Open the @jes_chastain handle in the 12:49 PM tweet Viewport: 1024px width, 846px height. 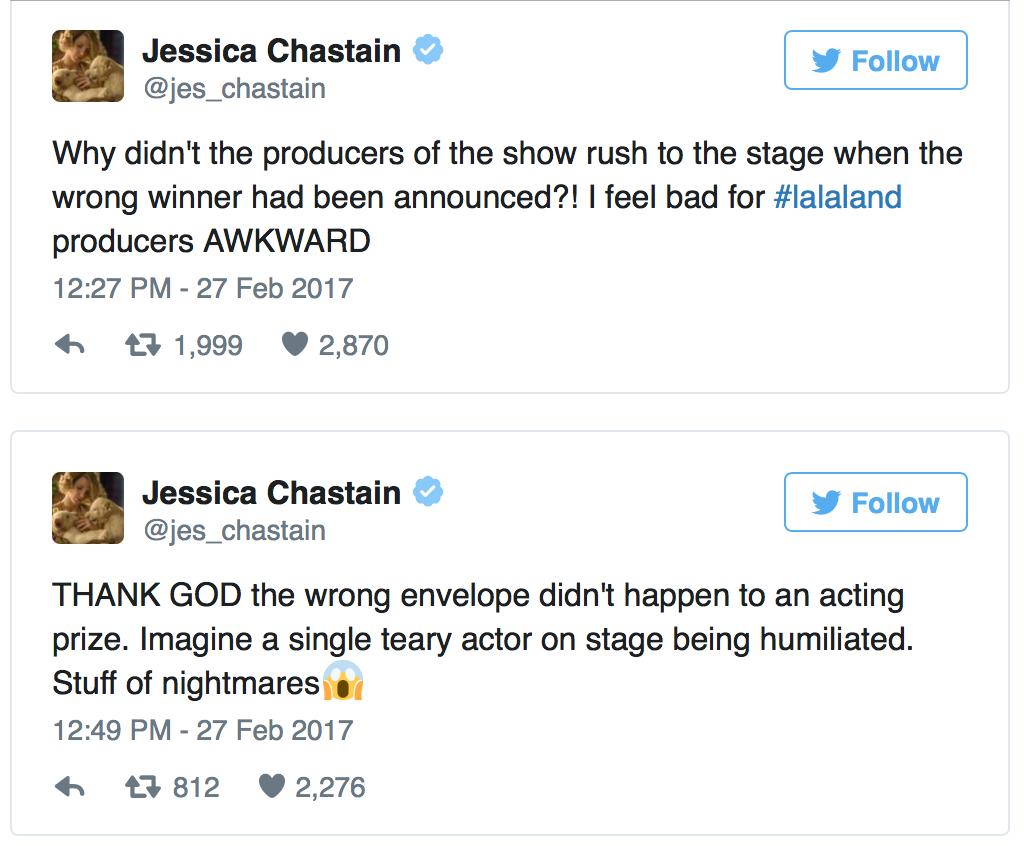[x=233, y=530]
